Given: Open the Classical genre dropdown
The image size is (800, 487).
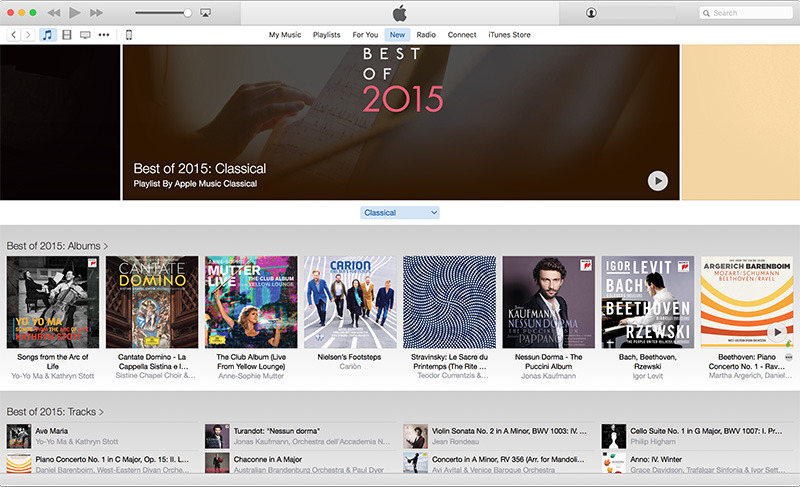Looking at the screenshot, I should 399,213.
